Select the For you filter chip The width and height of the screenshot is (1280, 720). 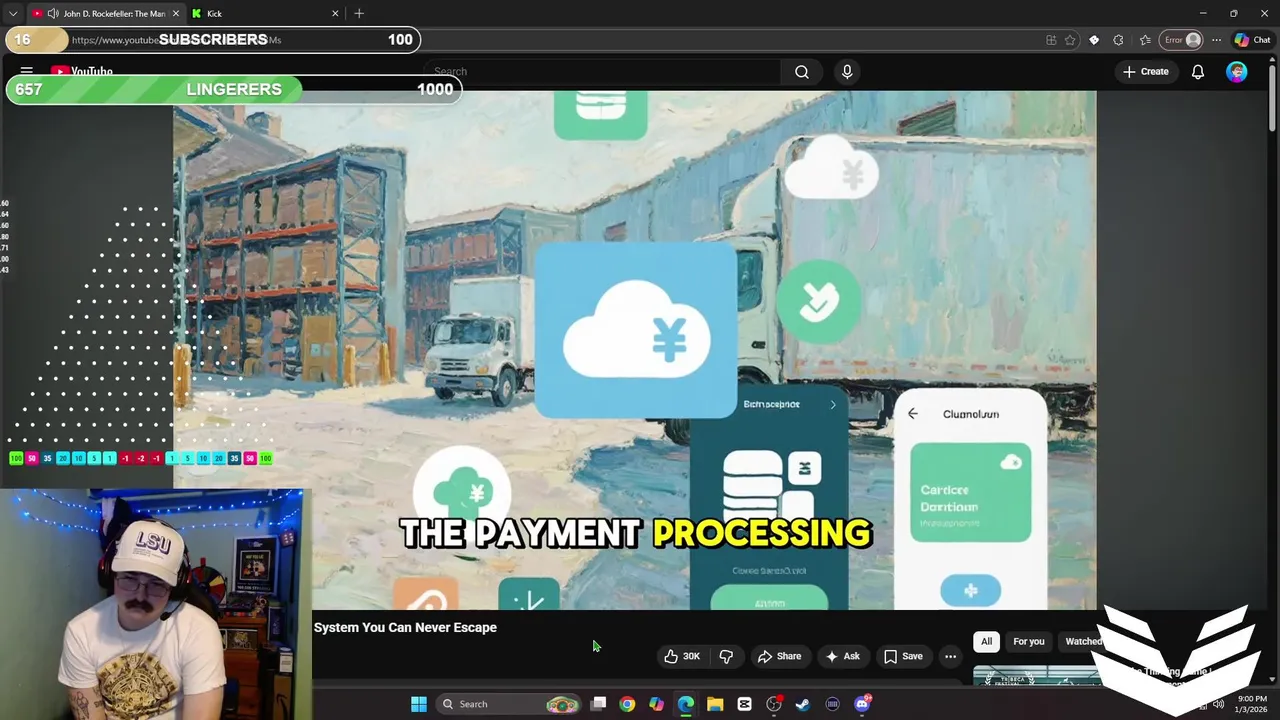point(1028,642)
